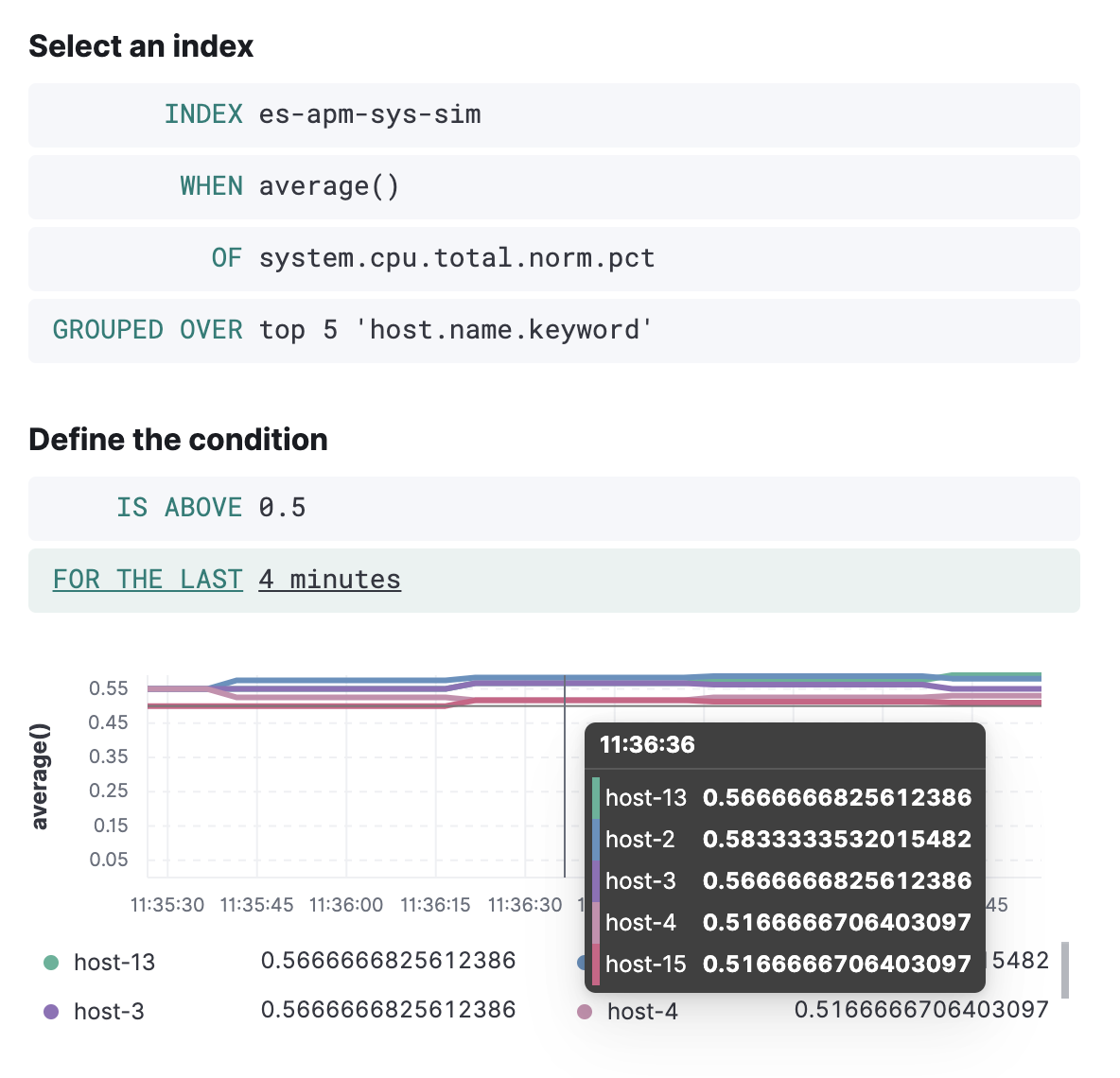Click the 11:36:36 tooltip header

pos(649,745)
